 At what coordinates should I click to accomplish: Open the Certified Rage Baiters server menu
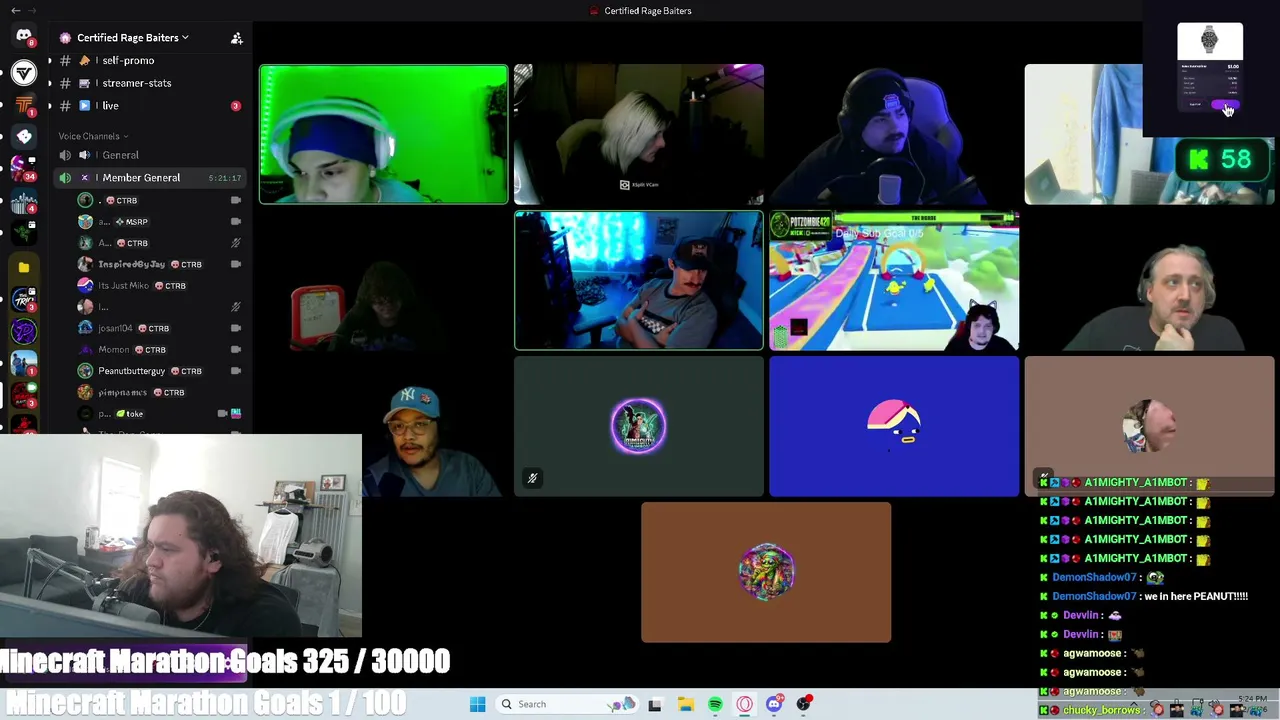tap(132, 38)
